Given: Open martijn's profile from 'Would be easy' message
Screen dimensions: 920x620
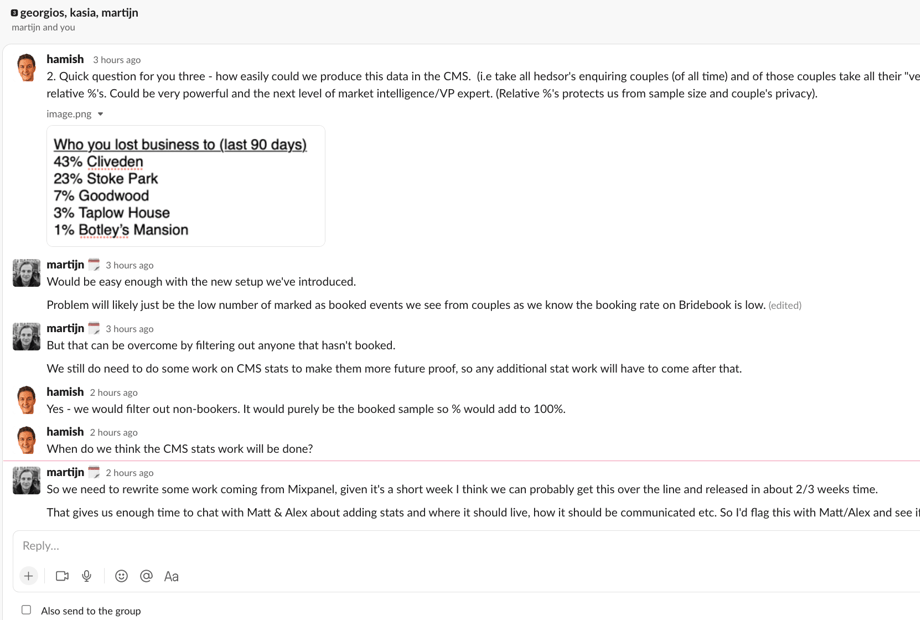Looking at the screenshot, I should coord(65,265).
